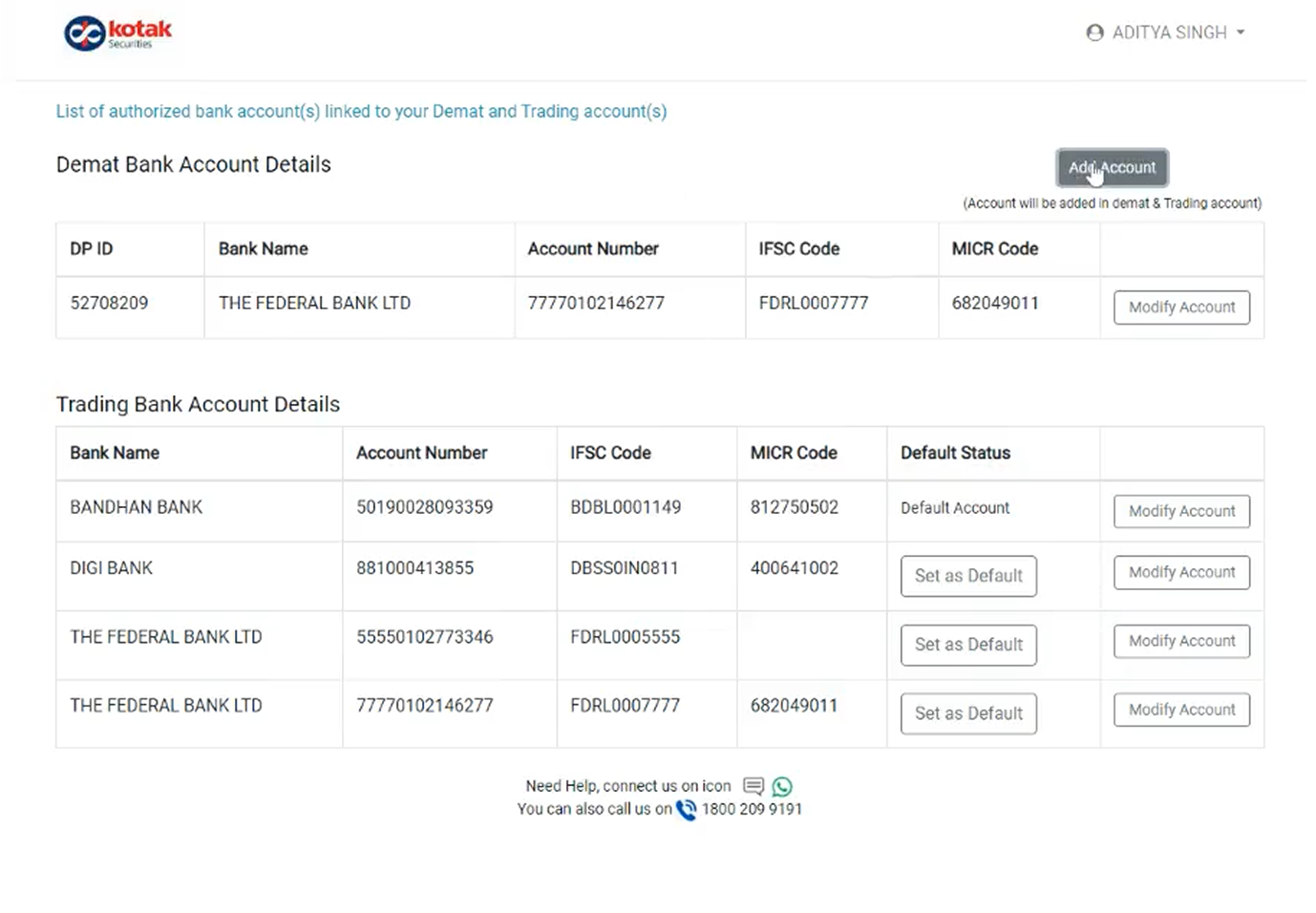Click the Kotak Securities logo

tap(117, 32)
